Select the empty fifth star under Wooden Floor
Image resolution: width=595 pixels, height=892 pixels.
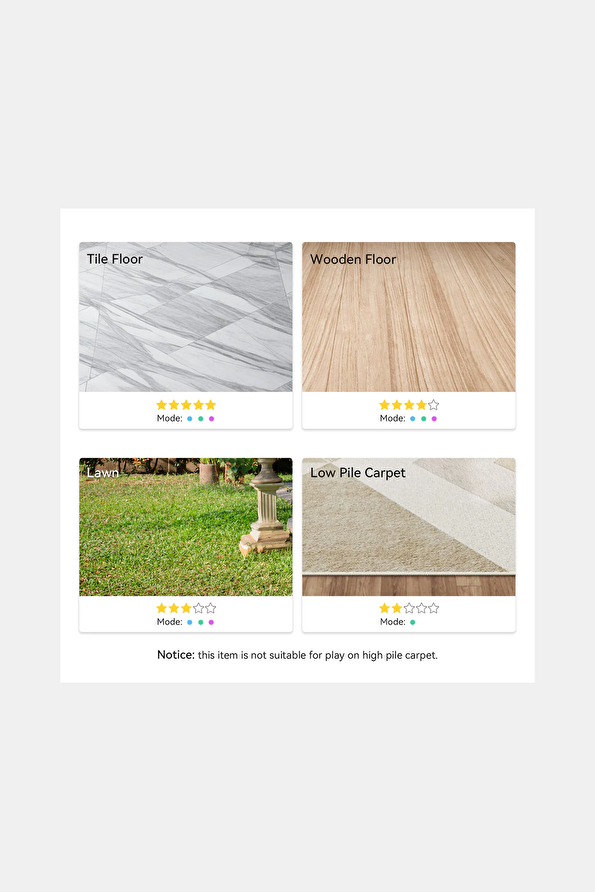point(433,404)
